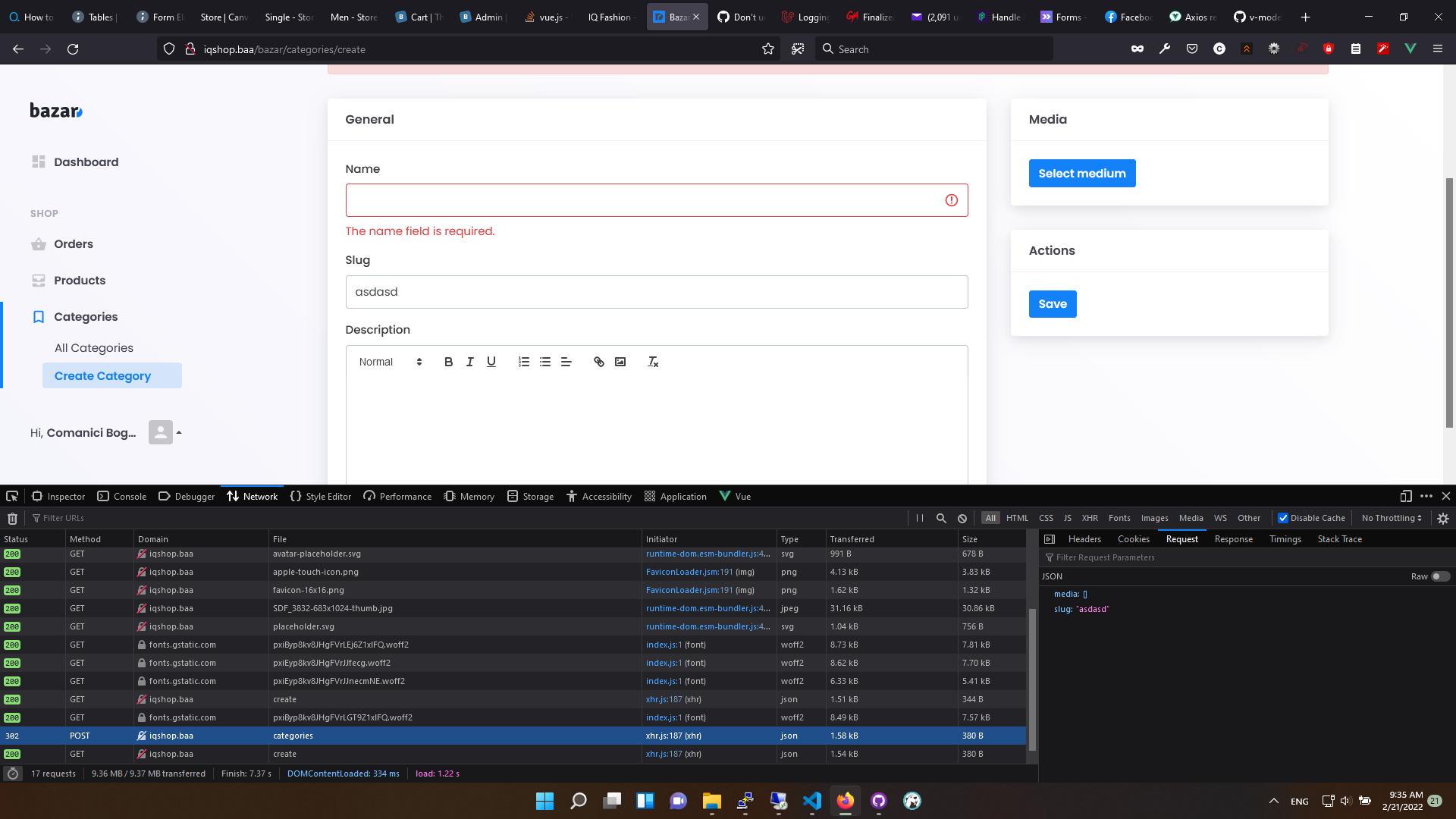Expand All filter dropdown in Network panel
Viewport: 1456px width, 819px height.
click(x=991, y=518)
